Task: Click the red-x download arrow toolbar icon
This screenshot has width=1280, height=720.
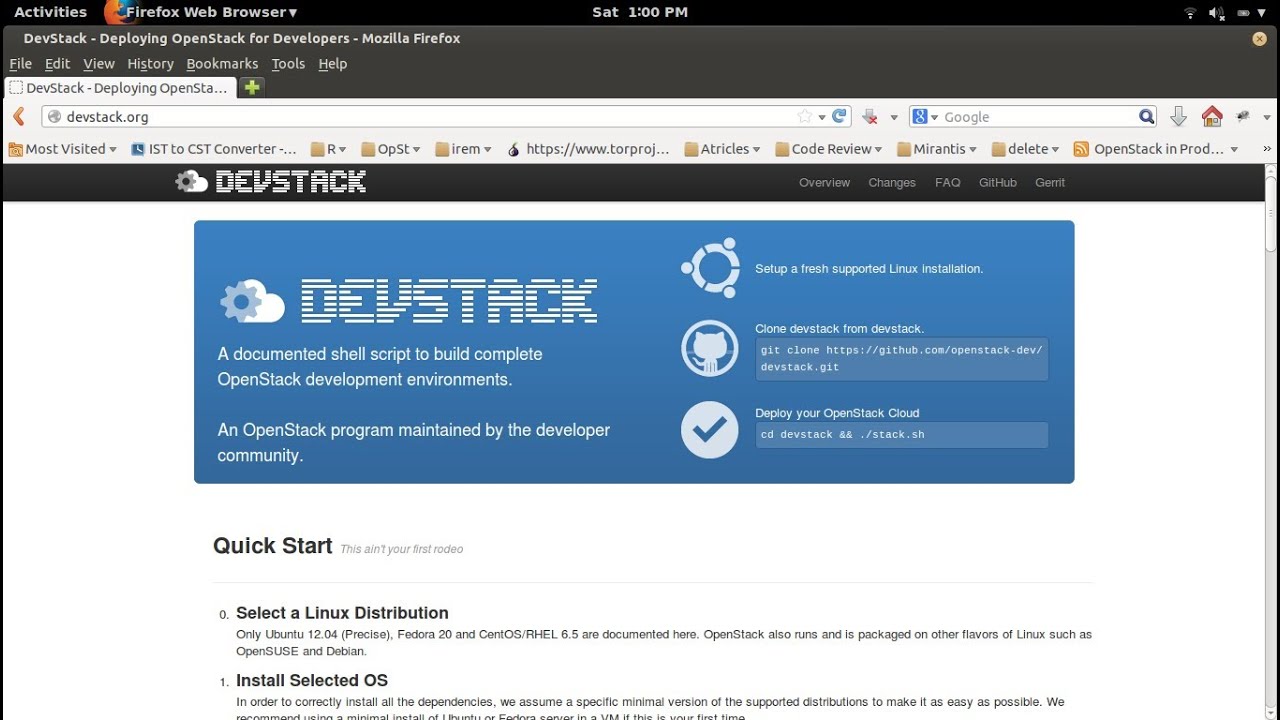Action: pos(870,117)
